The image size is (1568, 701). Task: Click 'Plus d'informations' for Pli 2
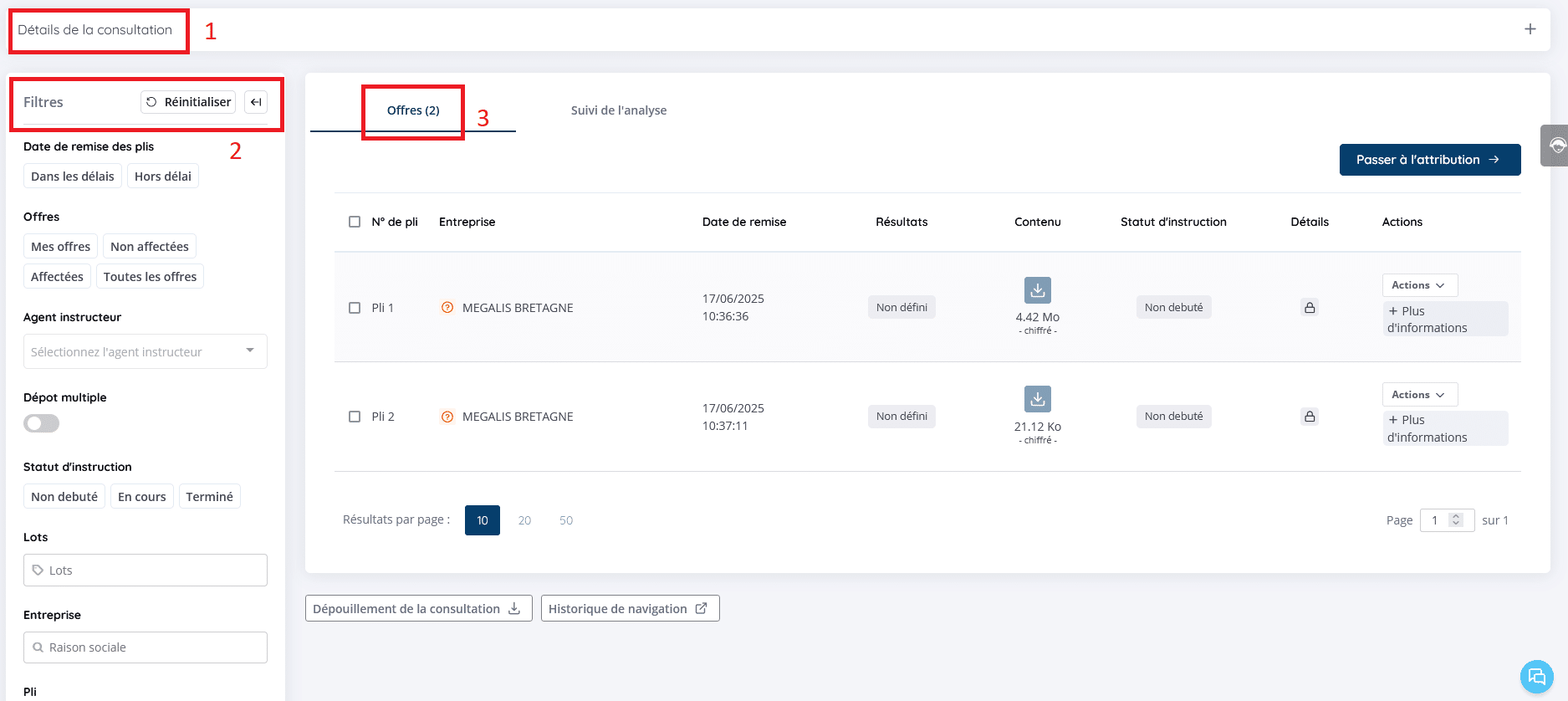(1445, 428)
